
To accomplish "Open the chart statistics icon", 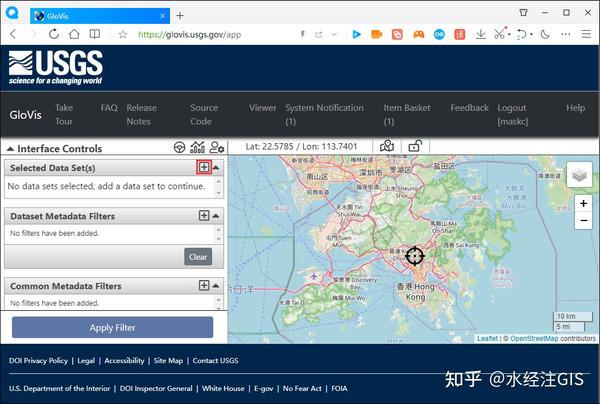I will pos(197,147).
